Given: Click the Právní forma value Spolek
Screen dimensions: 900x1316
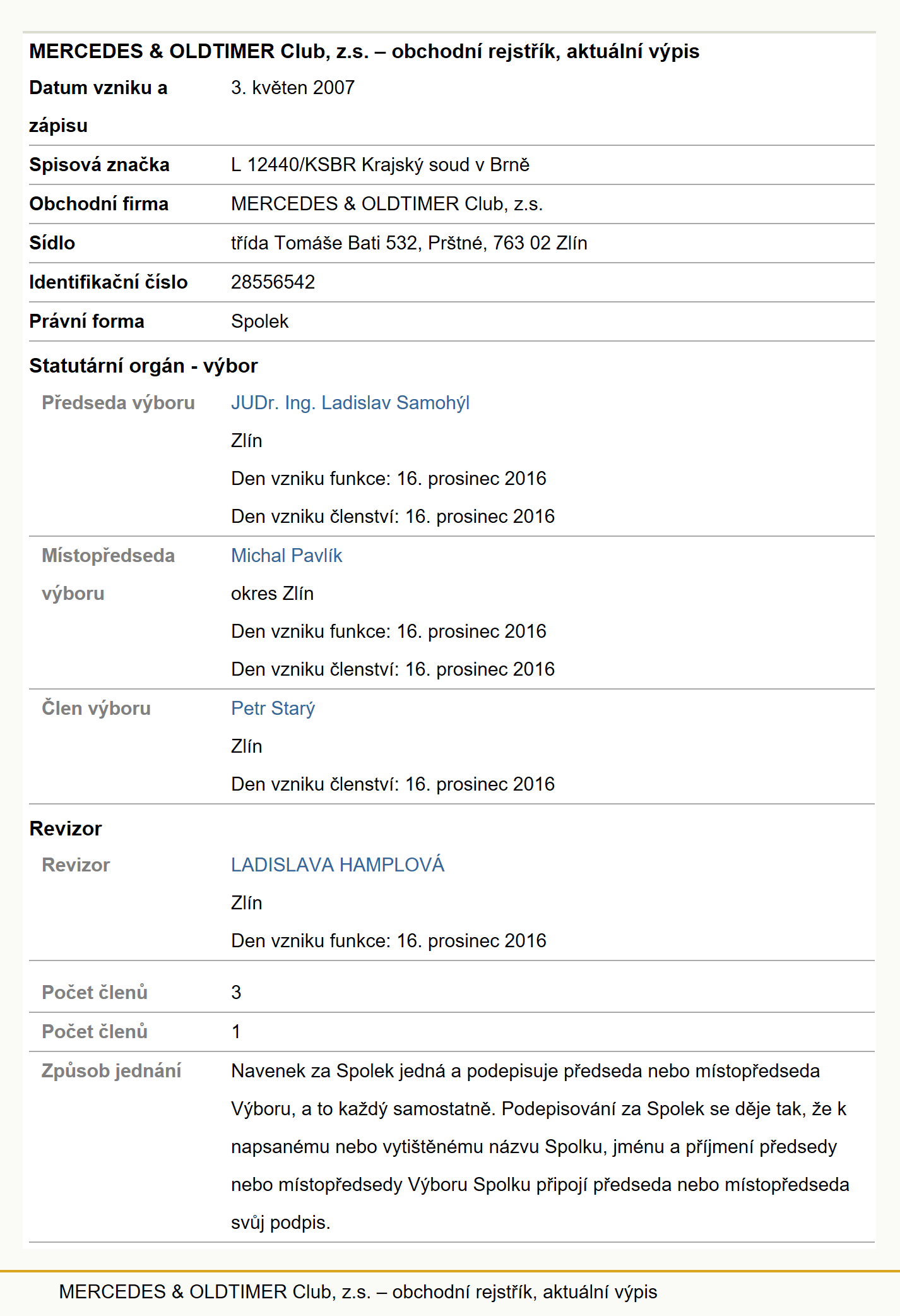Looking at the screenshot, I should [x=259, y=321].
